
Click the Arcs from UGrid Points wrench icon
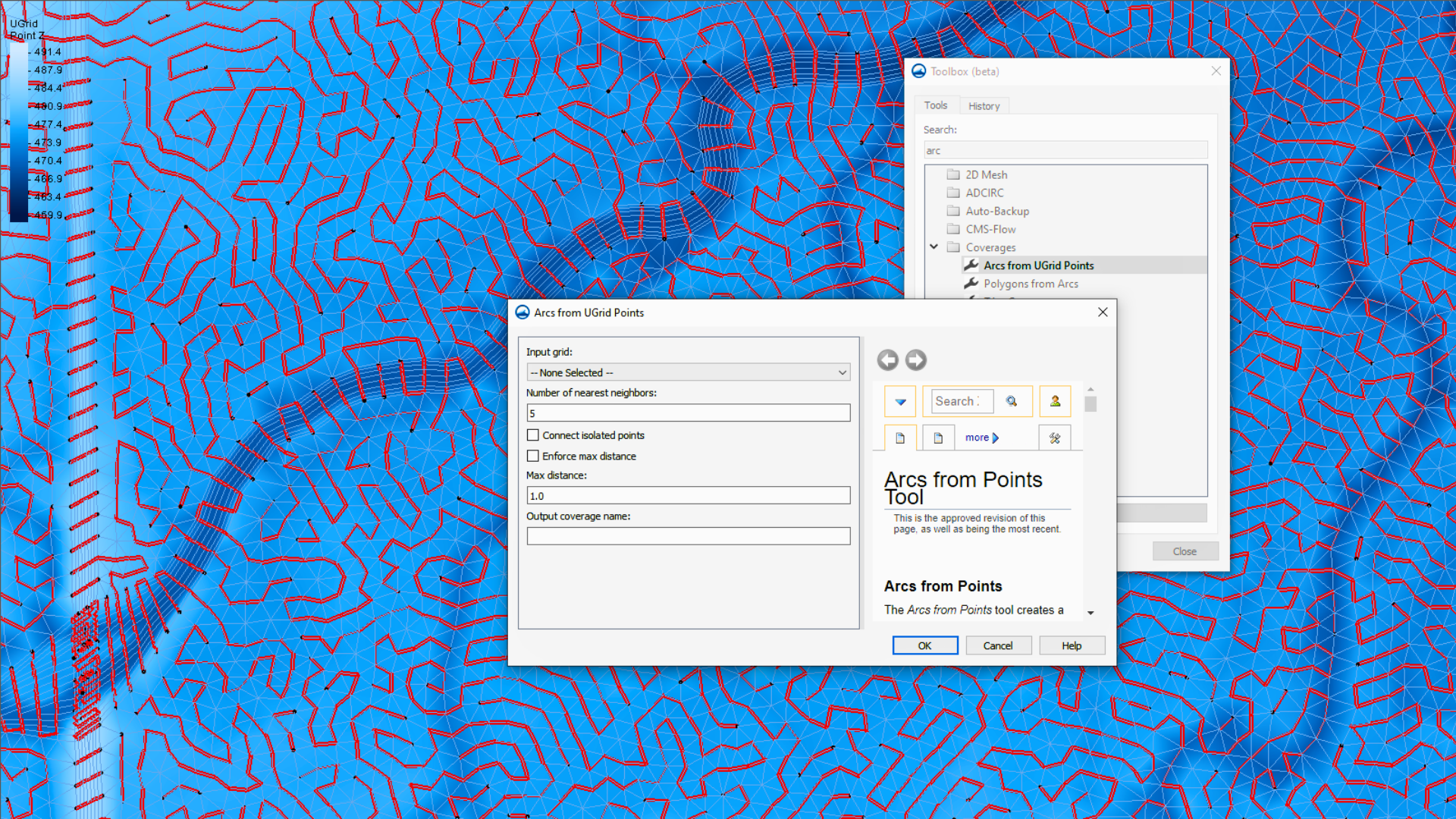click(971, 265)
